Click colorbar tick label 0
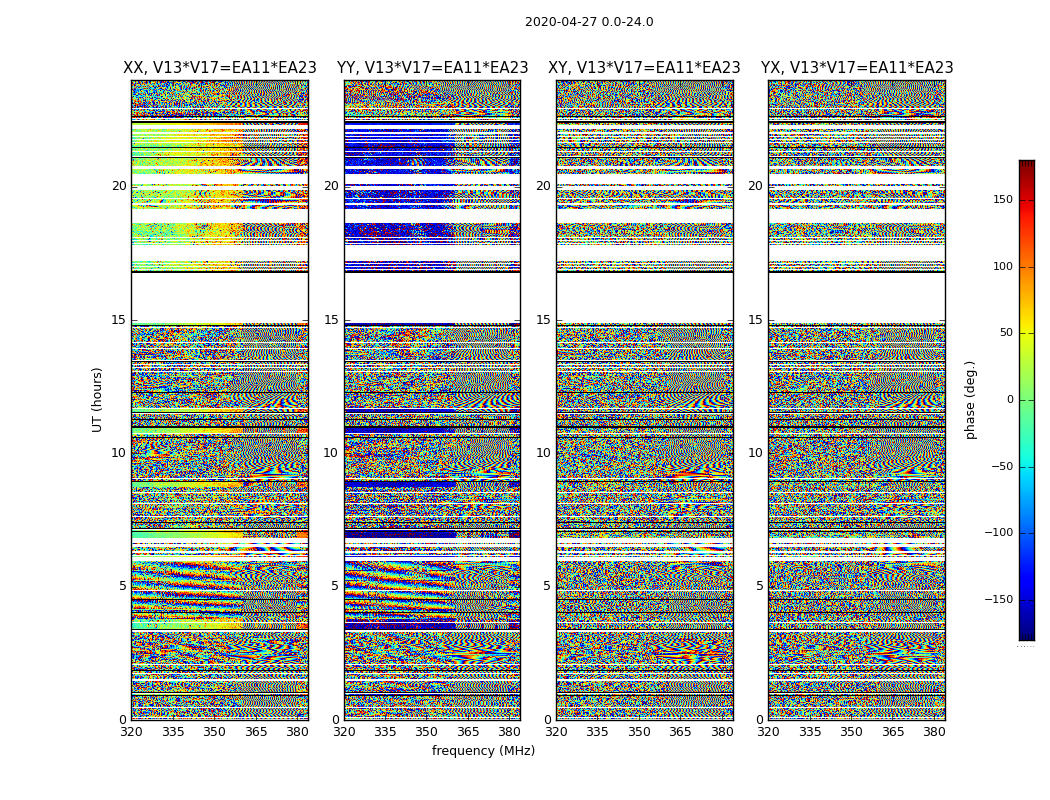Screen dimensions: 1050x800 point(1010,400)
